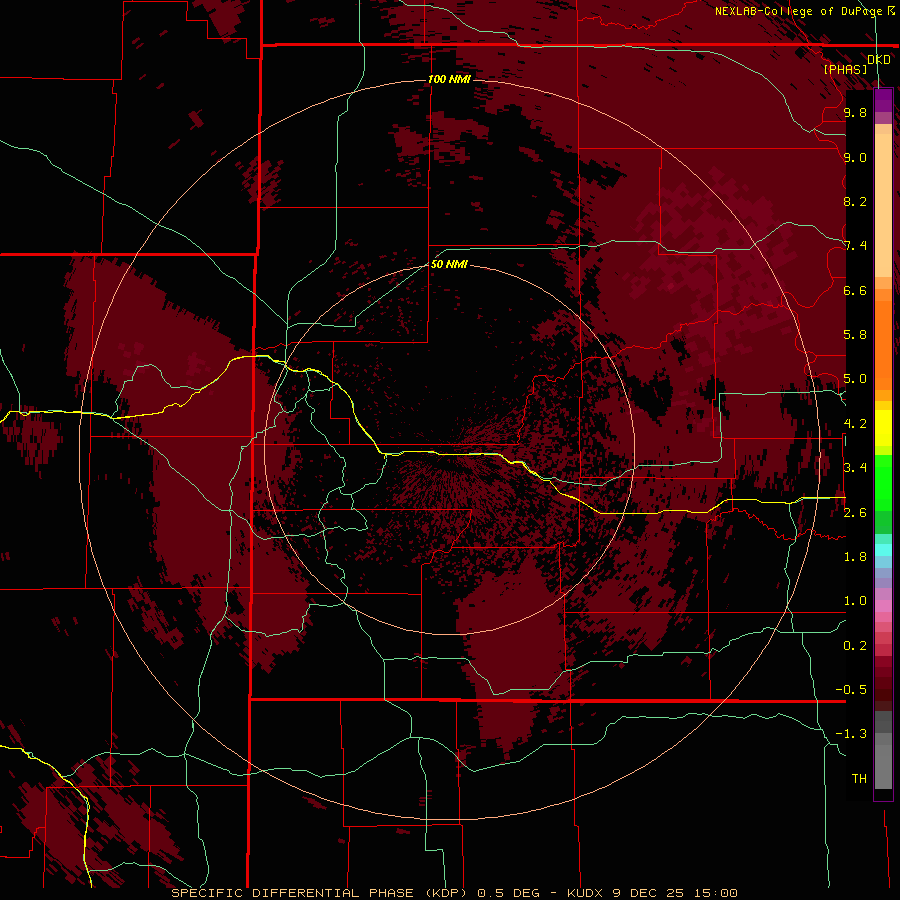Viewport: 900px width, 900px height.
Task: Click the -0.5 value on the color scale
Action: [x=851, y=689]
